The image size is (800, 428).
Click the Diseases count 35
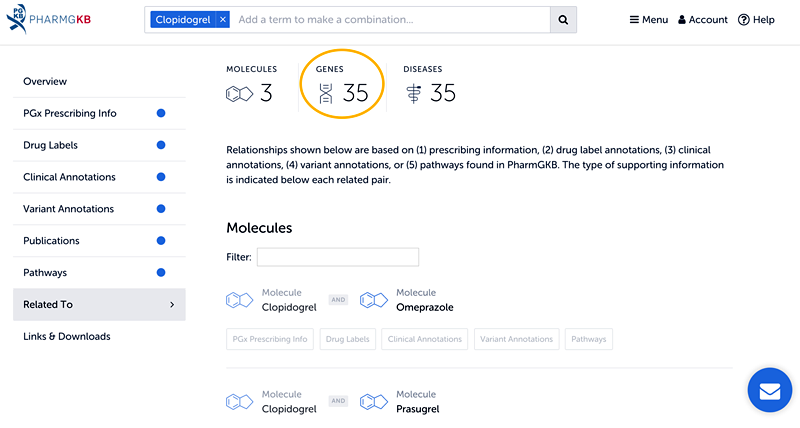(443, 93)
